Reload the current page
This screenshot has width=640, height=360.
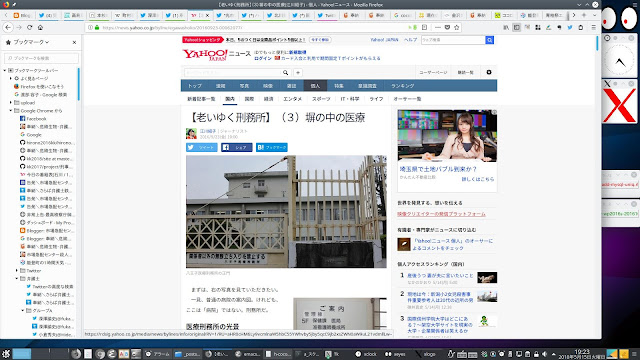[29, 27]
